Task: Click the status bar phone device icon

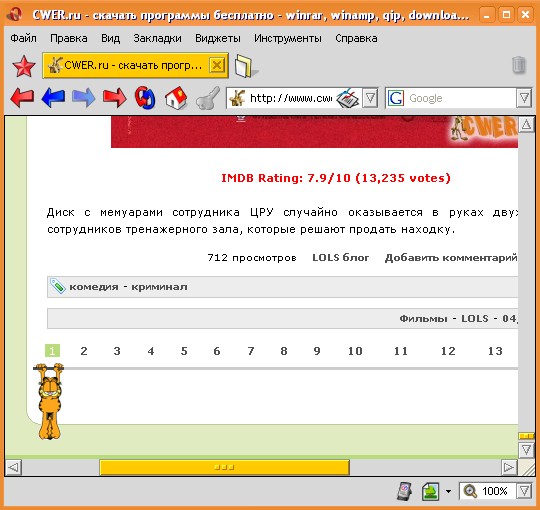Action: pos(405,490)
